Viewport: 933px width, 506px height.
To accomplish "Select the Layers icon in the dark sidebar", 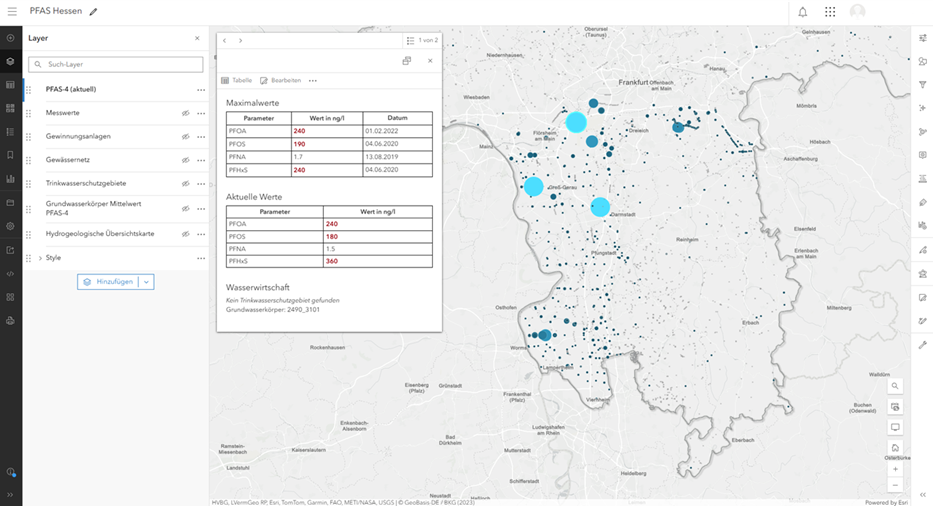I will (10, 61).
